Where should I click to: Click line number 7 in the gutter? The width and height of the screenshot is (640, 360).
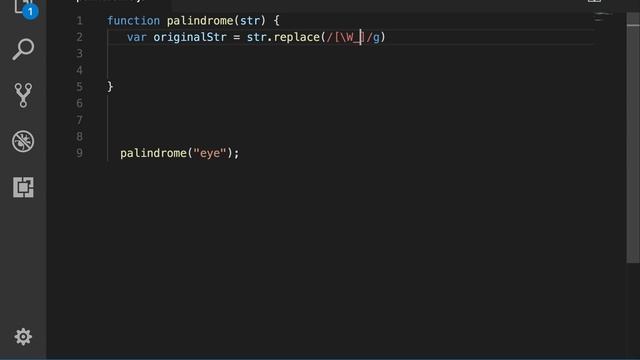click(x=79, y=120)
